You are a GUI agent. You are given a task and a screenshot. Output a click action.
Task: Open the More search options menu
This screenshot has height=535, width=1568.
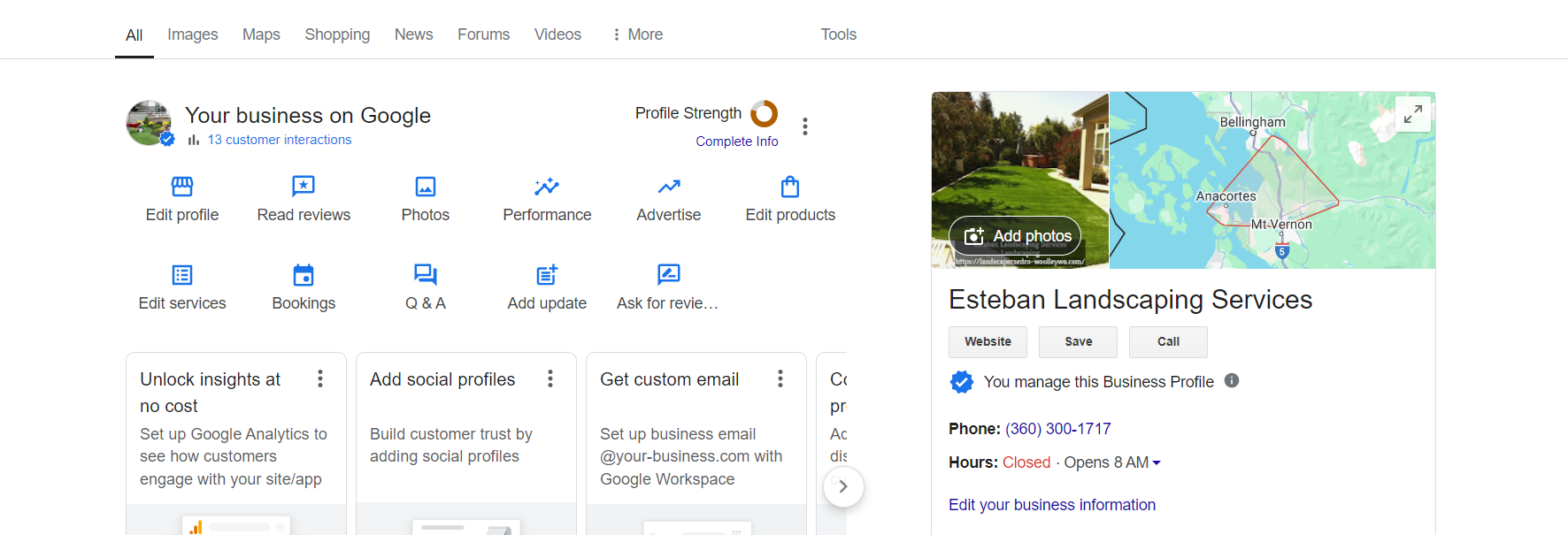coord(637,34)
